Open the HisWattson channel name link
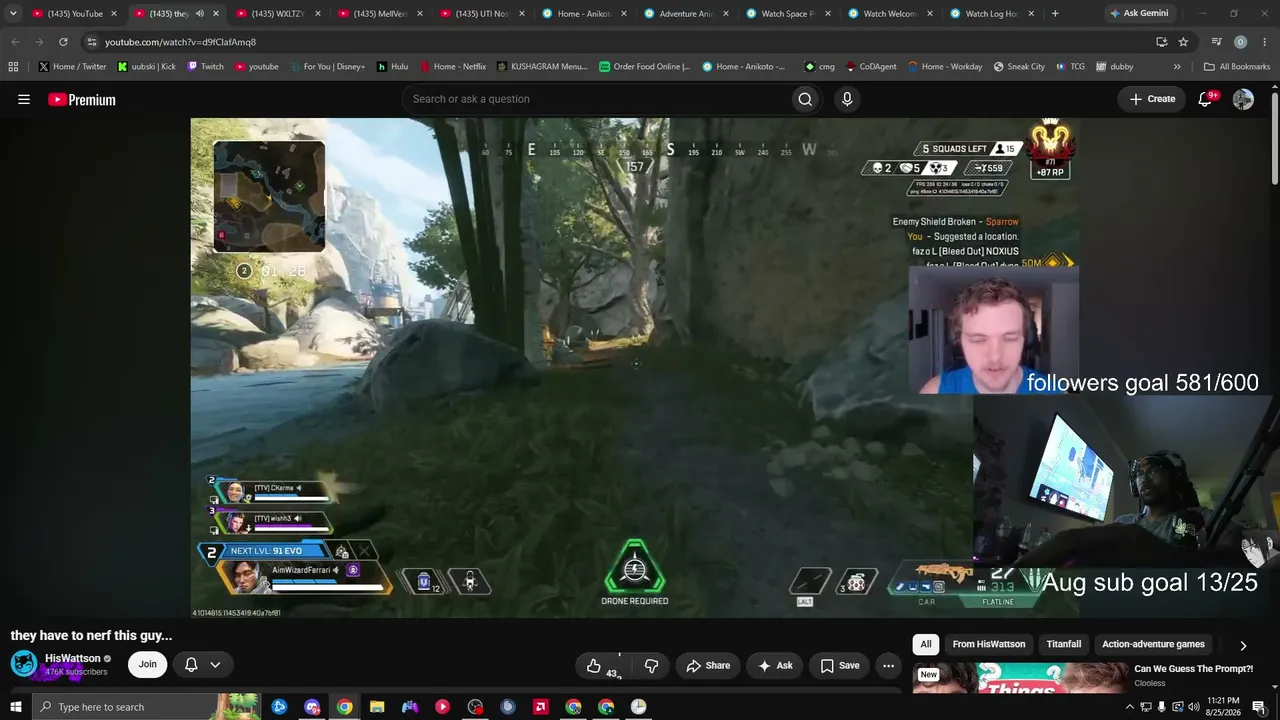The width and height of the screenshot is (1280, 720). tap(73, 659)
